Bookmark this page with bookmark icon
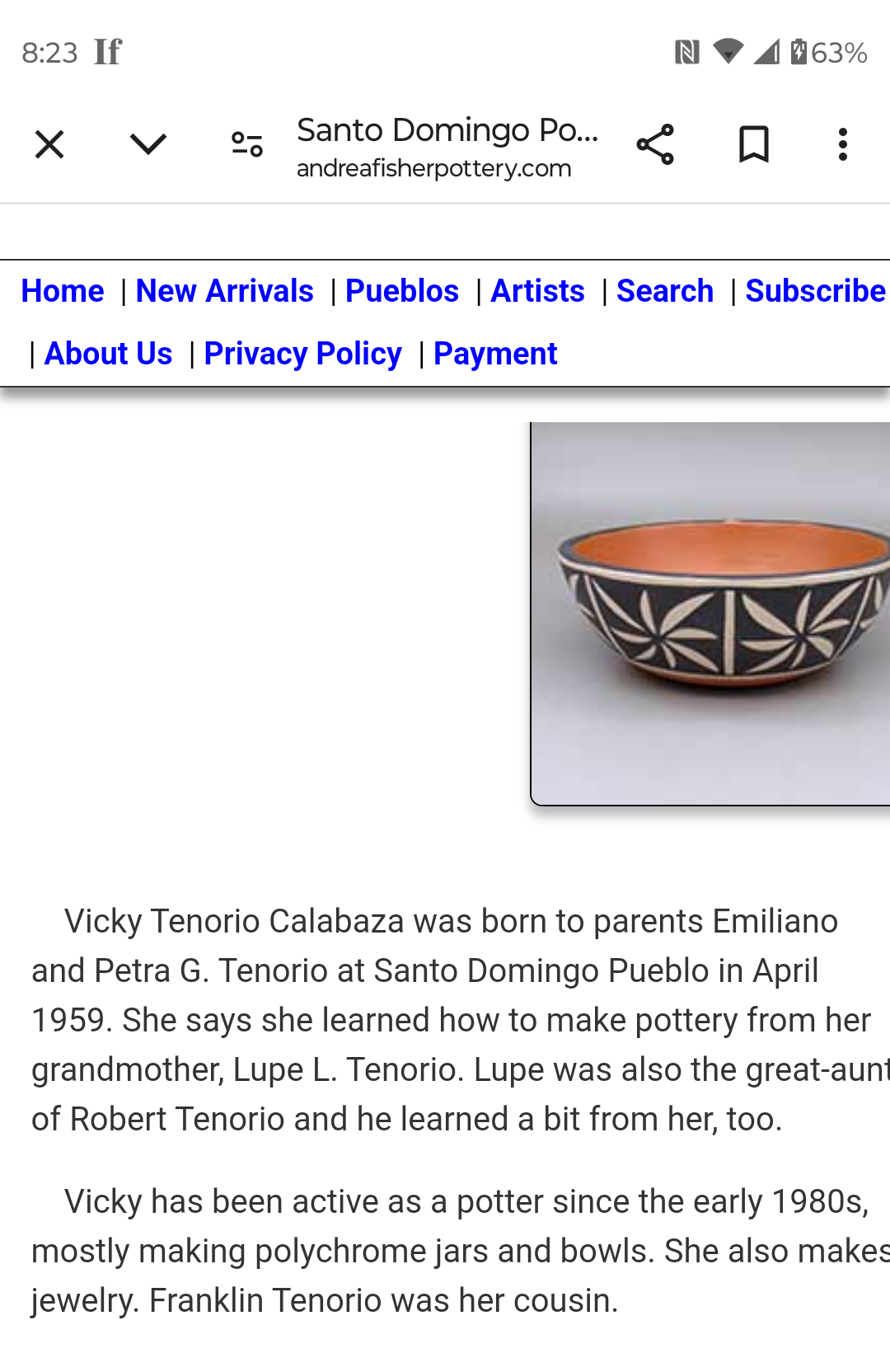The image size is (890, 1372). click(753, 145)
